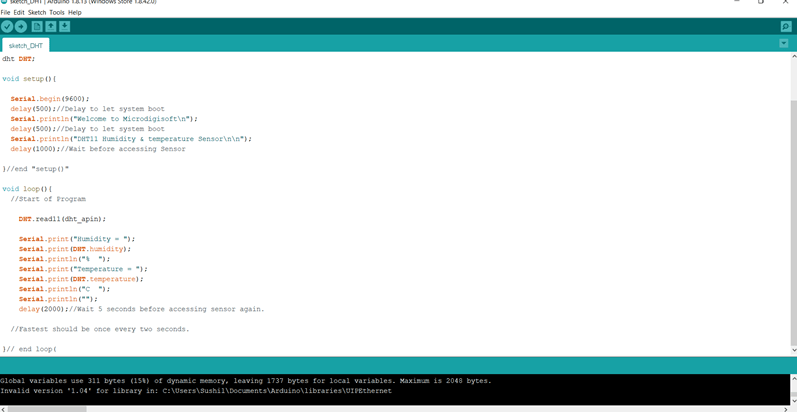Click the Verify sketch checkmark icon
797x412 pixels.
tap(7, 27)
